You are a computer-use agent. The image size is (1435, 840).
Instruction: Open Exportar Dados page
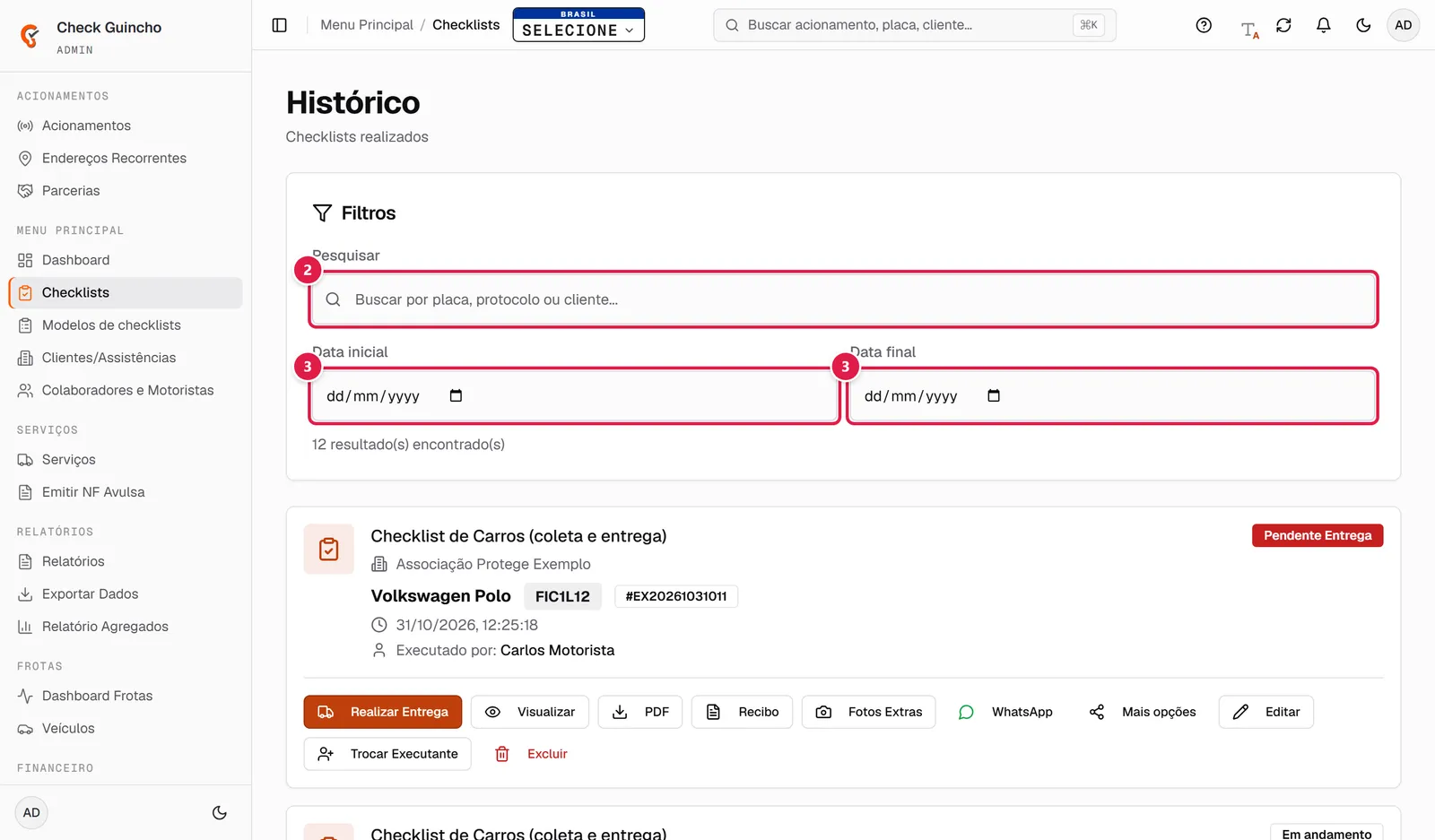(126, 593)
